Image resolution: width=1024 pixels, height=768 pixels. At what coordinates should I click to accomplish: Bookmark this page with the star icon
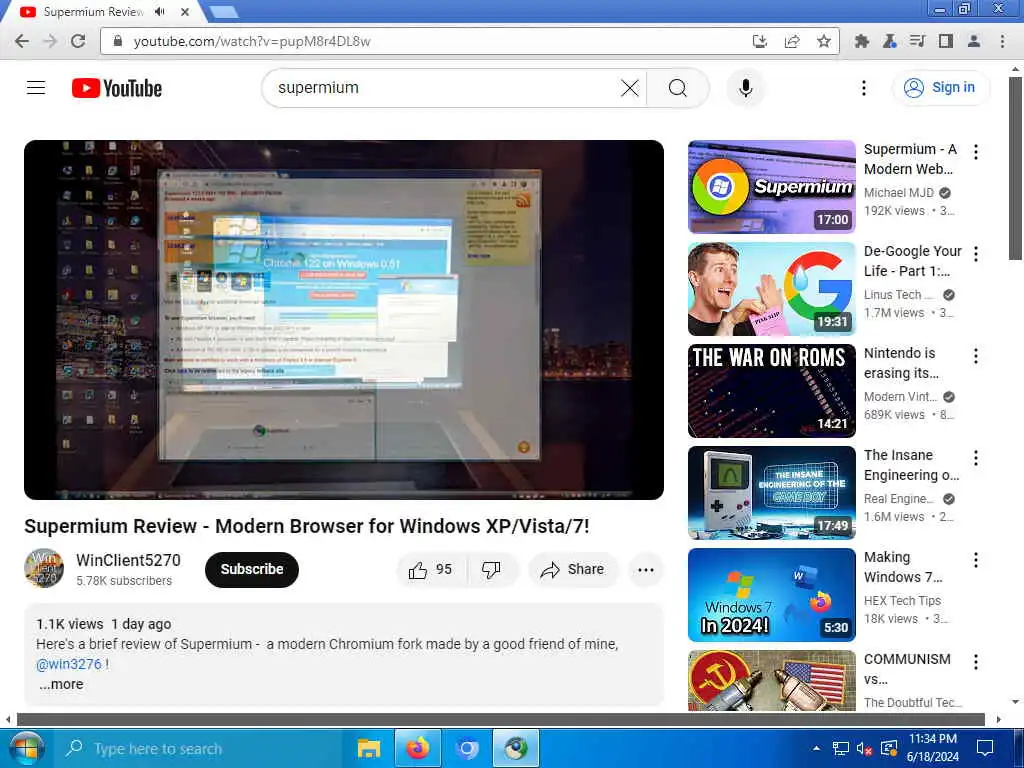[824, 41]
